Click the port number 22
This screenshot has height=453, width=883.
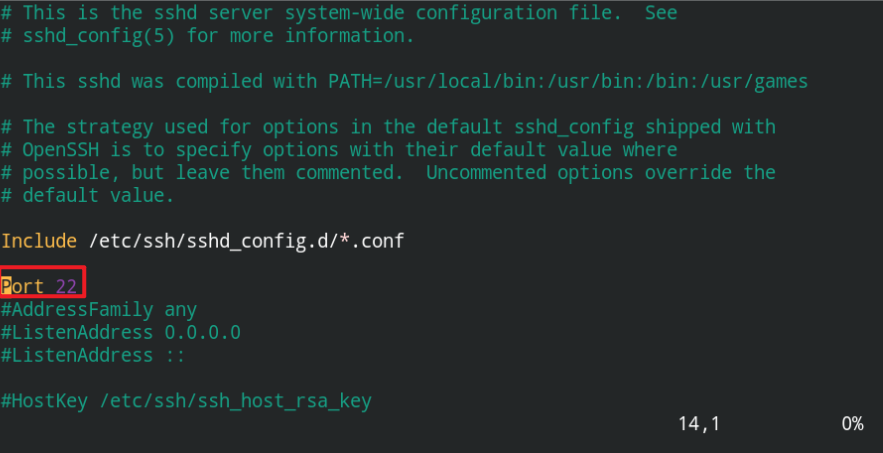pos(66,286)
